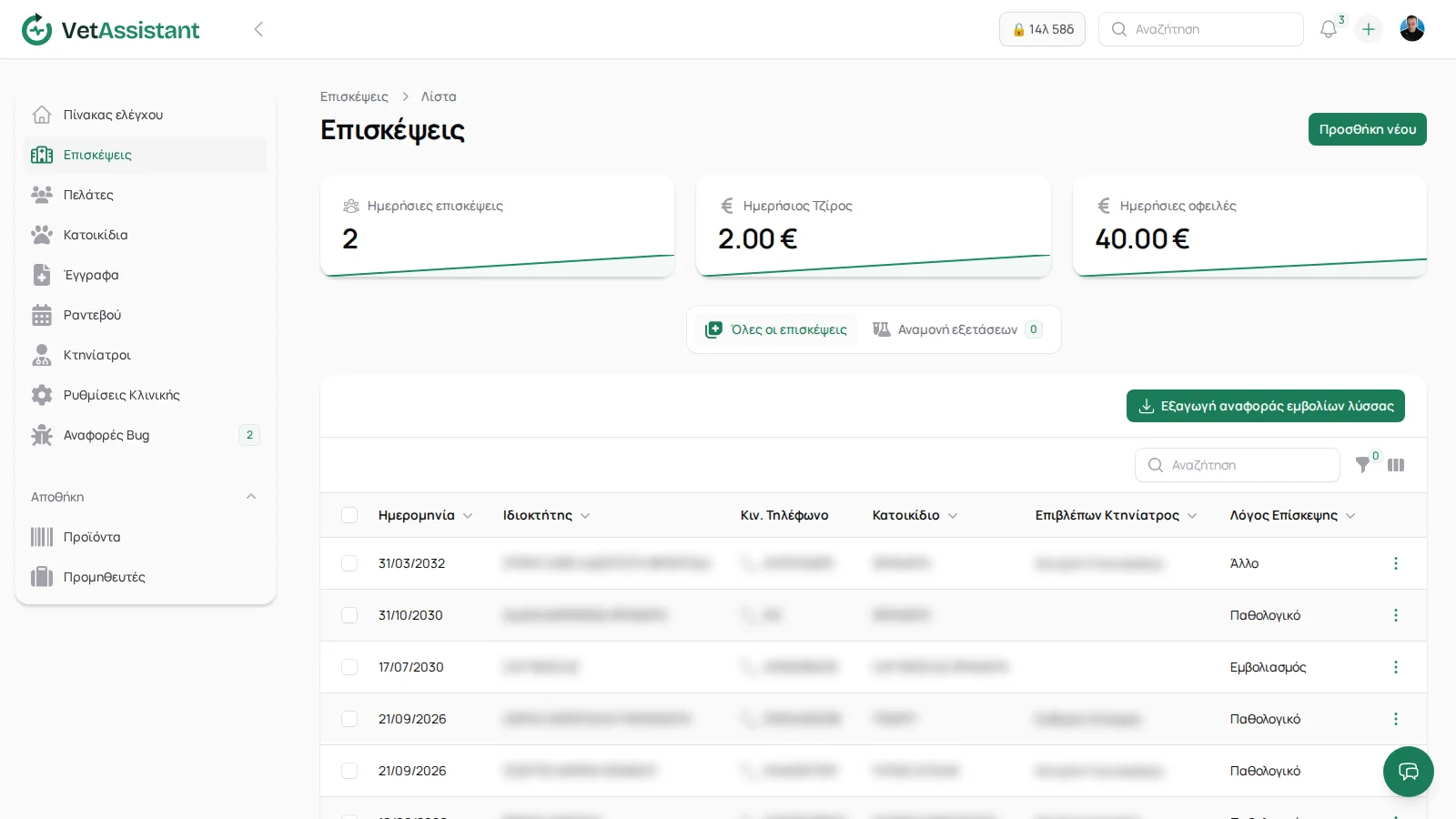Focus the header Αναζήτηση search field
The height and width of the screenshot is (819, 1456).
tap(1201, 29)
